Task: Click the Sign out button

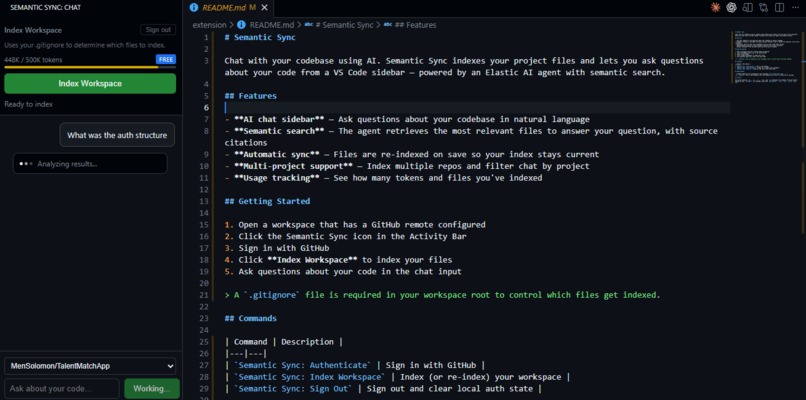Action: point(158,30)
